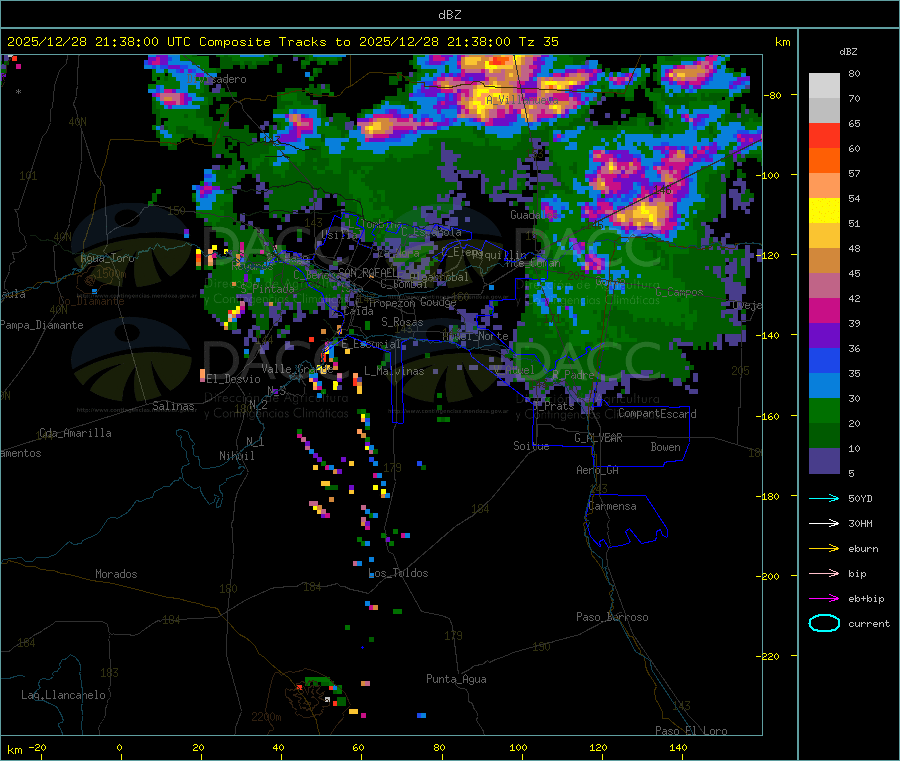Click the Carmensa town label
This screenshot has height=761, width=900.
(x=612, y=506)
